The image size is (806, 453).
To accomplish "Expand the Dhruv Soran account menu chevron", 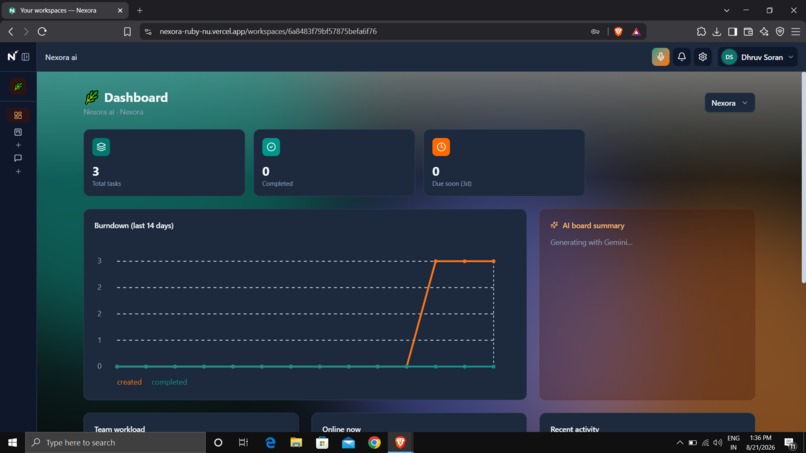I will 791,57.
